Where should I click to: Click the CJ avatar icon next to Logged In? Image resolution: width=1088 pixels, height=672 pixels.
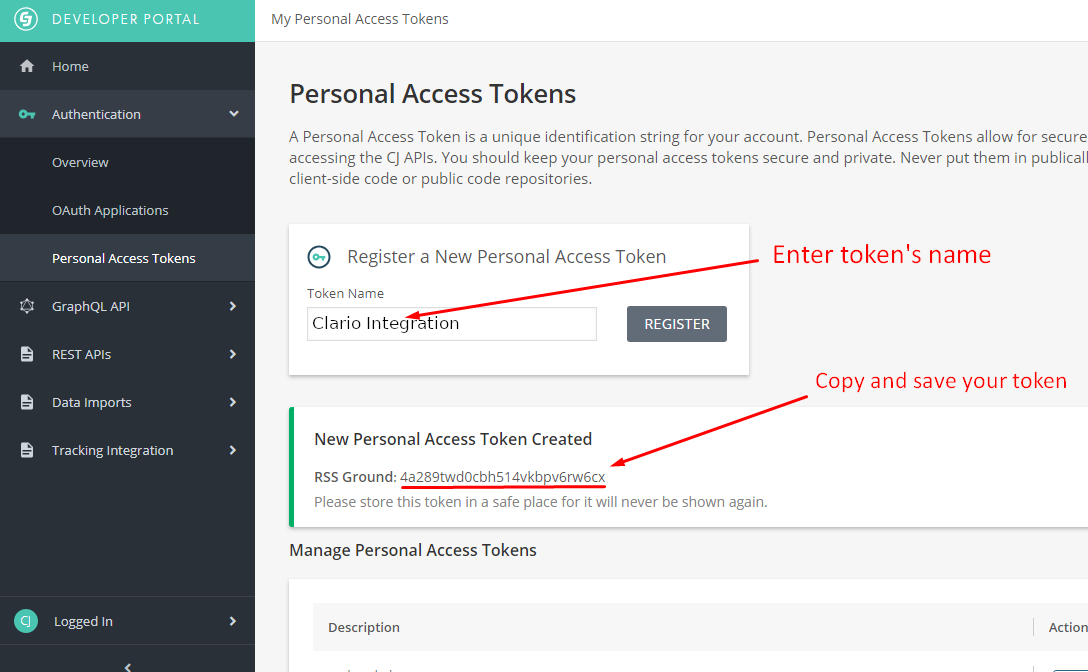pos(26,621)
